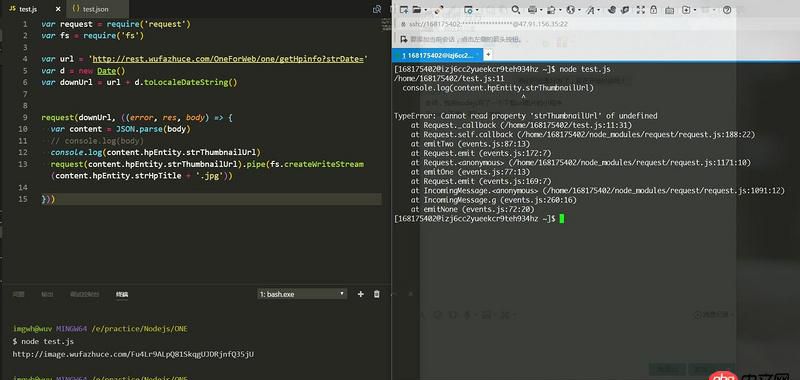The height and width of the screenshot is (380, 800).
Task: Expand dropdown arrow next to the globe icon
Action: coord(579,10)
